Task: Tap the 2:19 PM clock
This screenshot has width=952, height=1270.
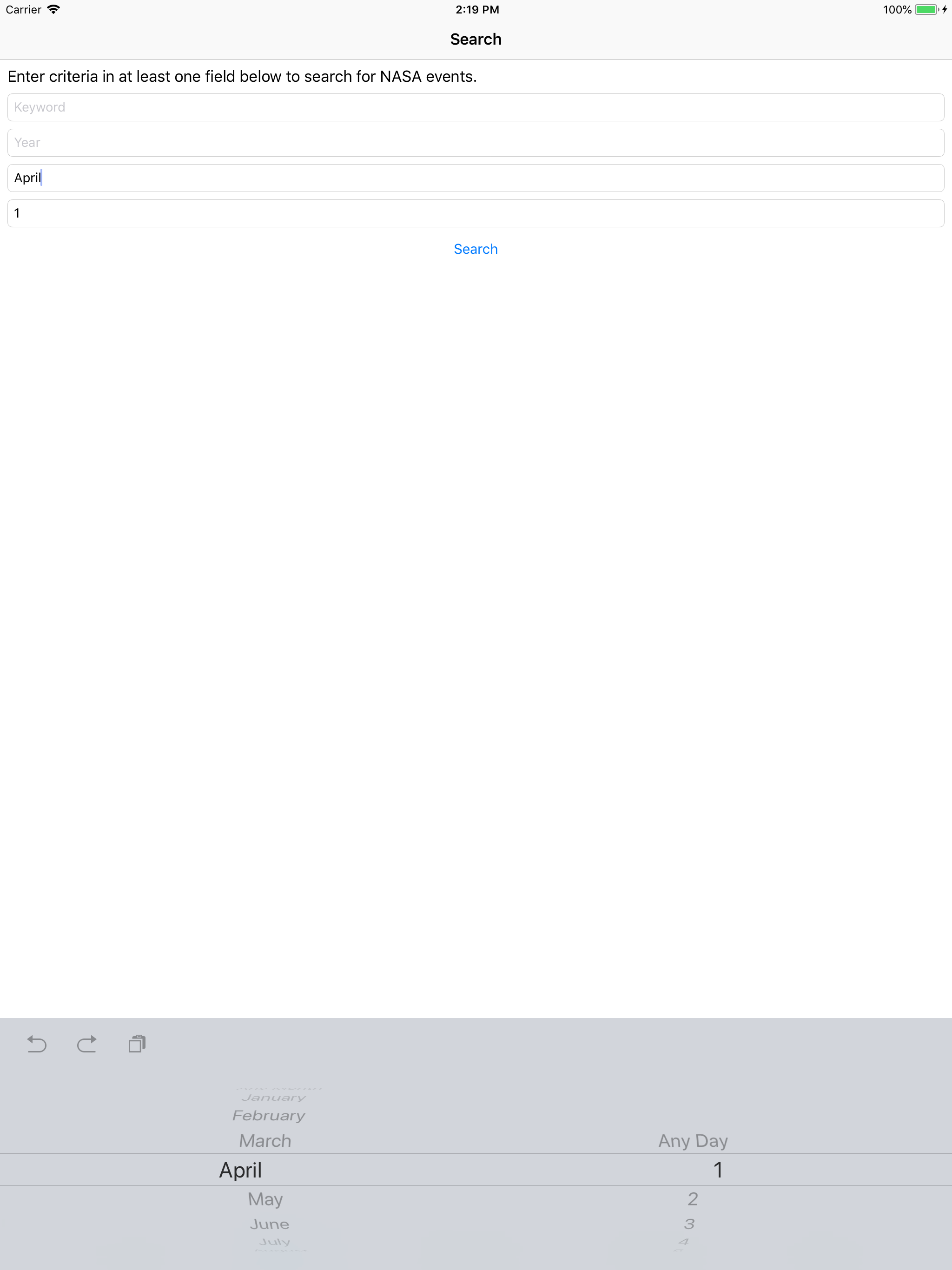Action: coord(477,9)
